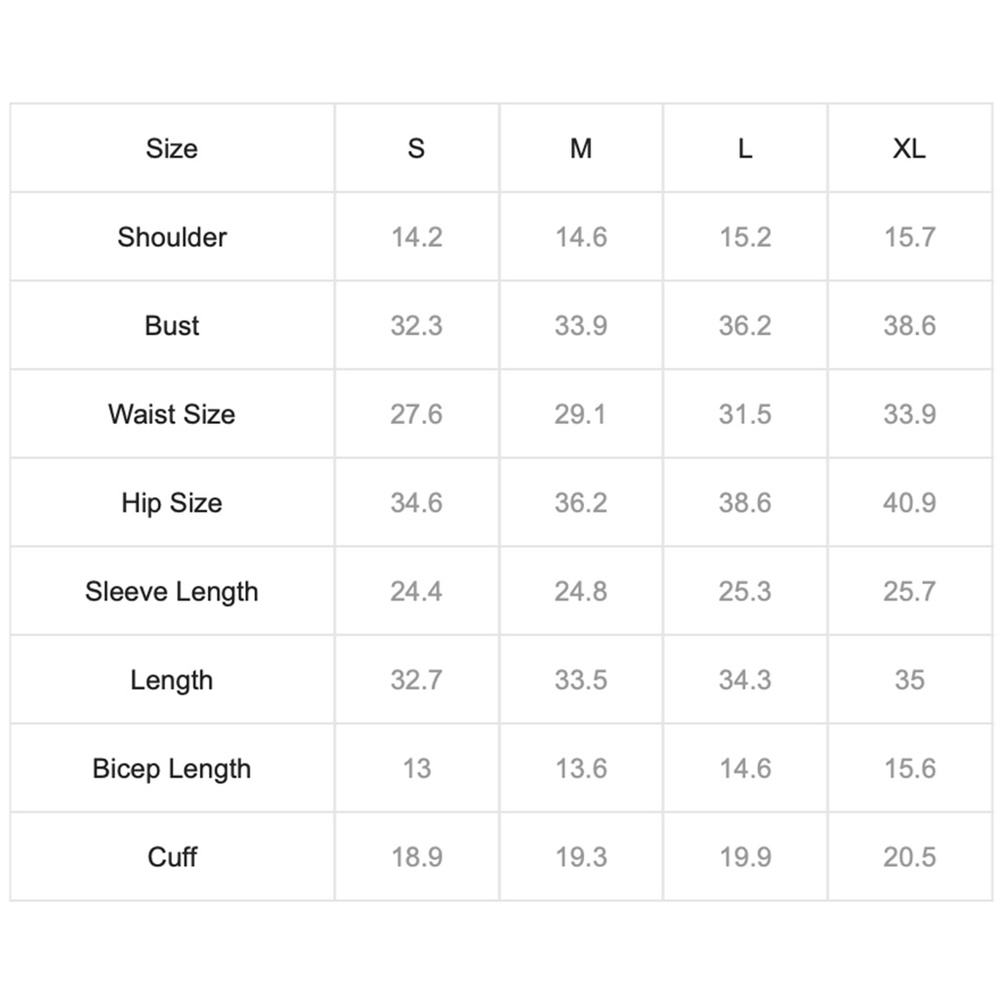Click the Waist Size value 31.5
Viewport: 1000px width, 1000px height.
tap(745, 415)
